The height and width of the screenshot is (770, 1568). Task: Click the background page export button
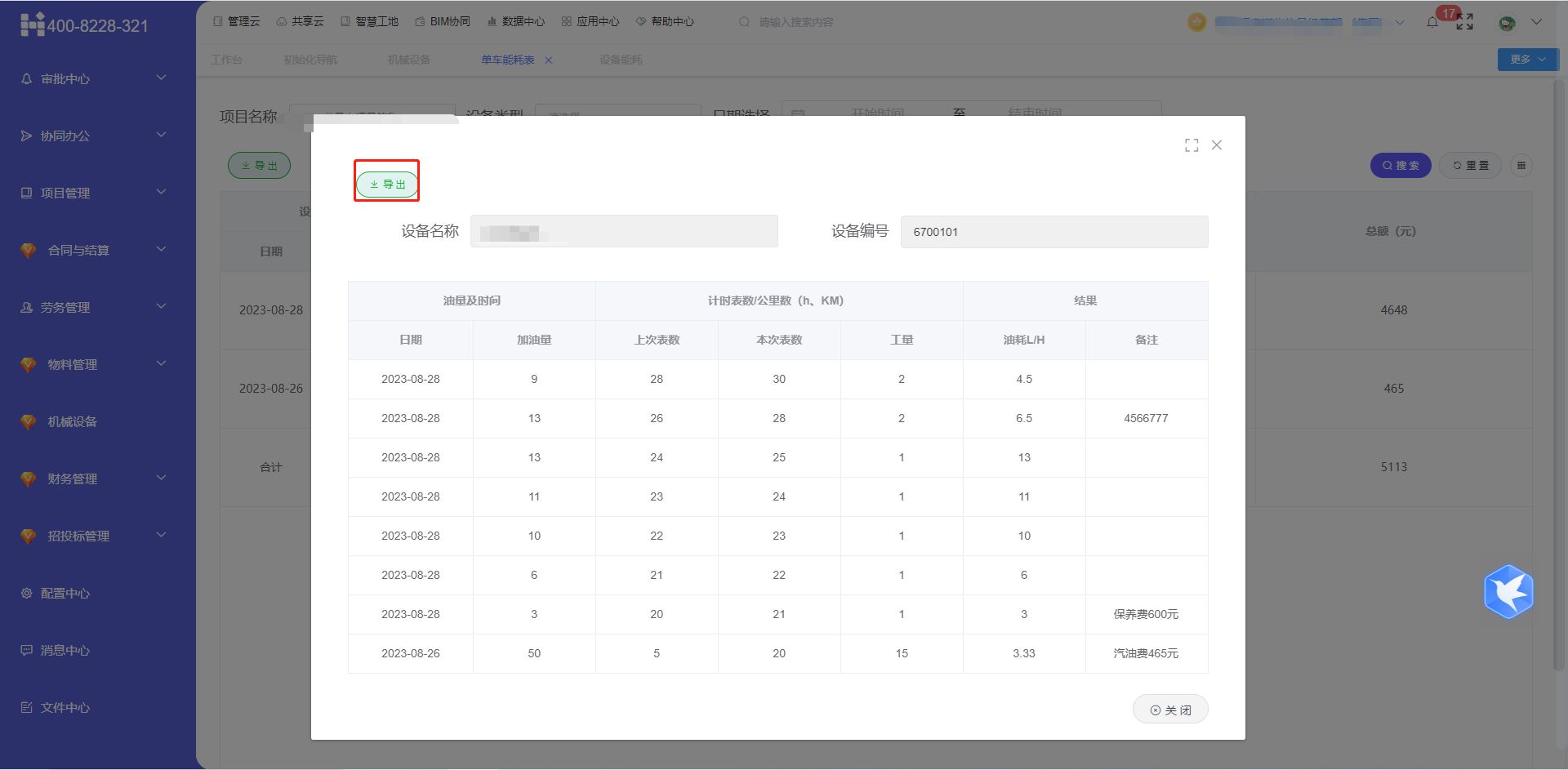tap(259, 165)
